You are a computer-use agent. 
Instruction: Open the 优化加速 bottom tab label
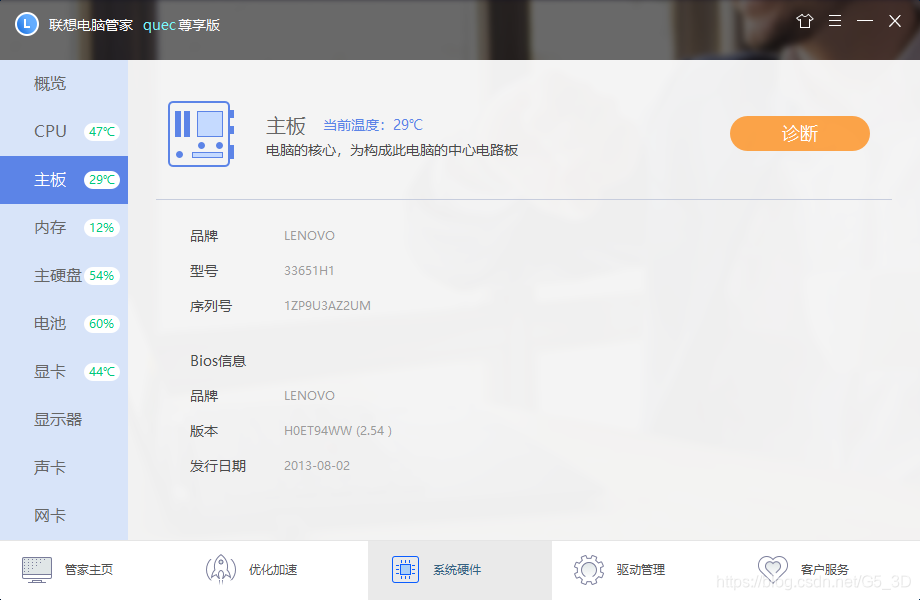pyautogui.click(x=273, y=570)
